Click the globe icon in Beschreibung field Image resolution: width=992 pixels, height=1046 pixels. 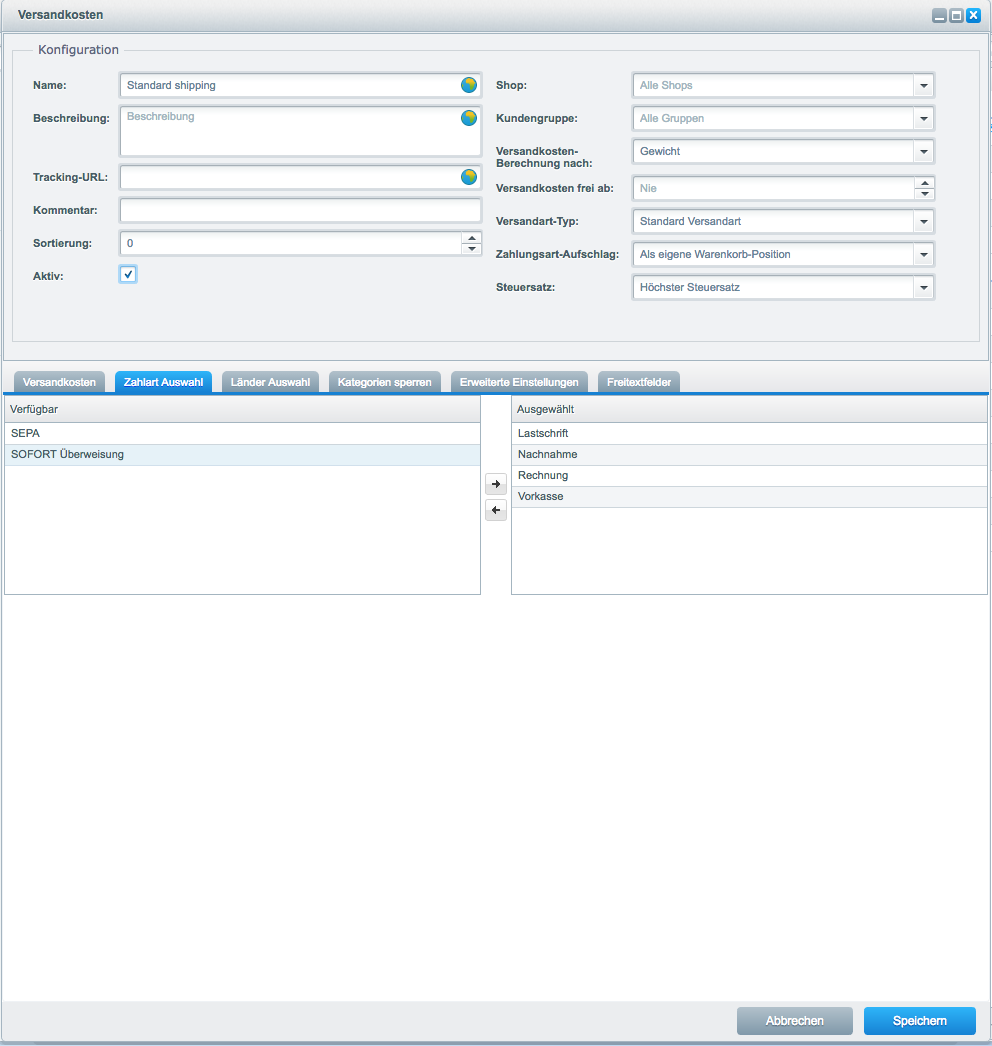[468, 118]
